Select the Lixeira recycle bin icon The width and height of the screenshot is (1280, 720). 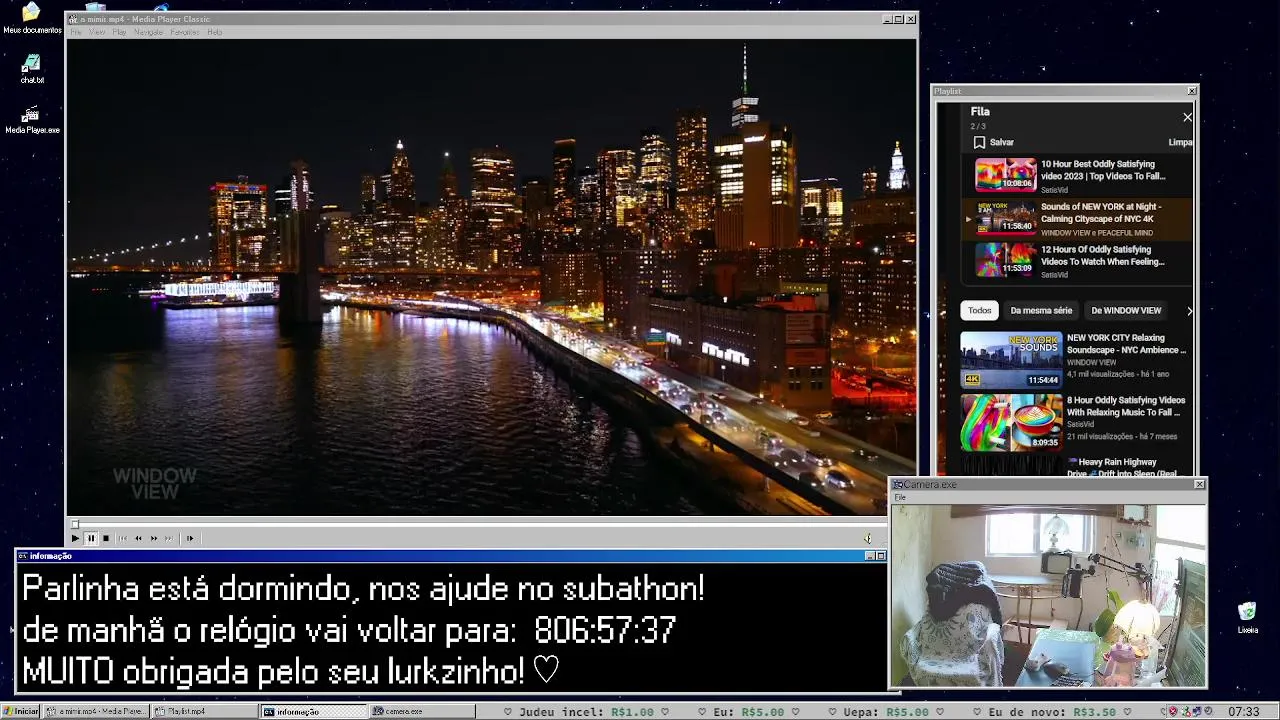point(1247,618)
